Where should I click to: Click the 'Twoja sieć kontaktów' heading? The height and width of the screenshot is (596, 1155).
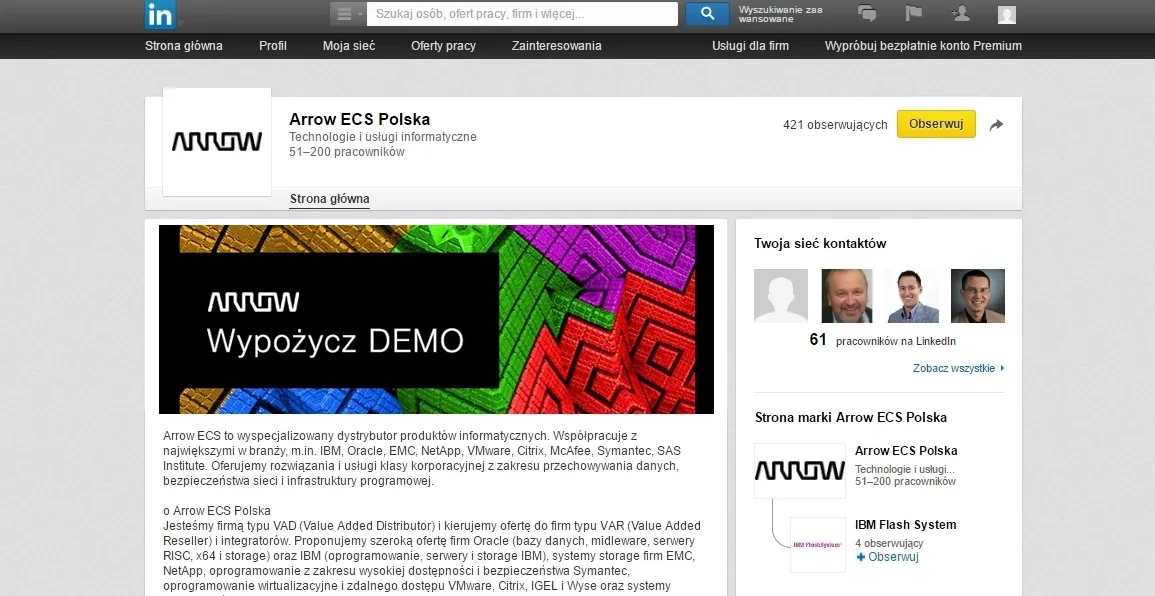820,244
